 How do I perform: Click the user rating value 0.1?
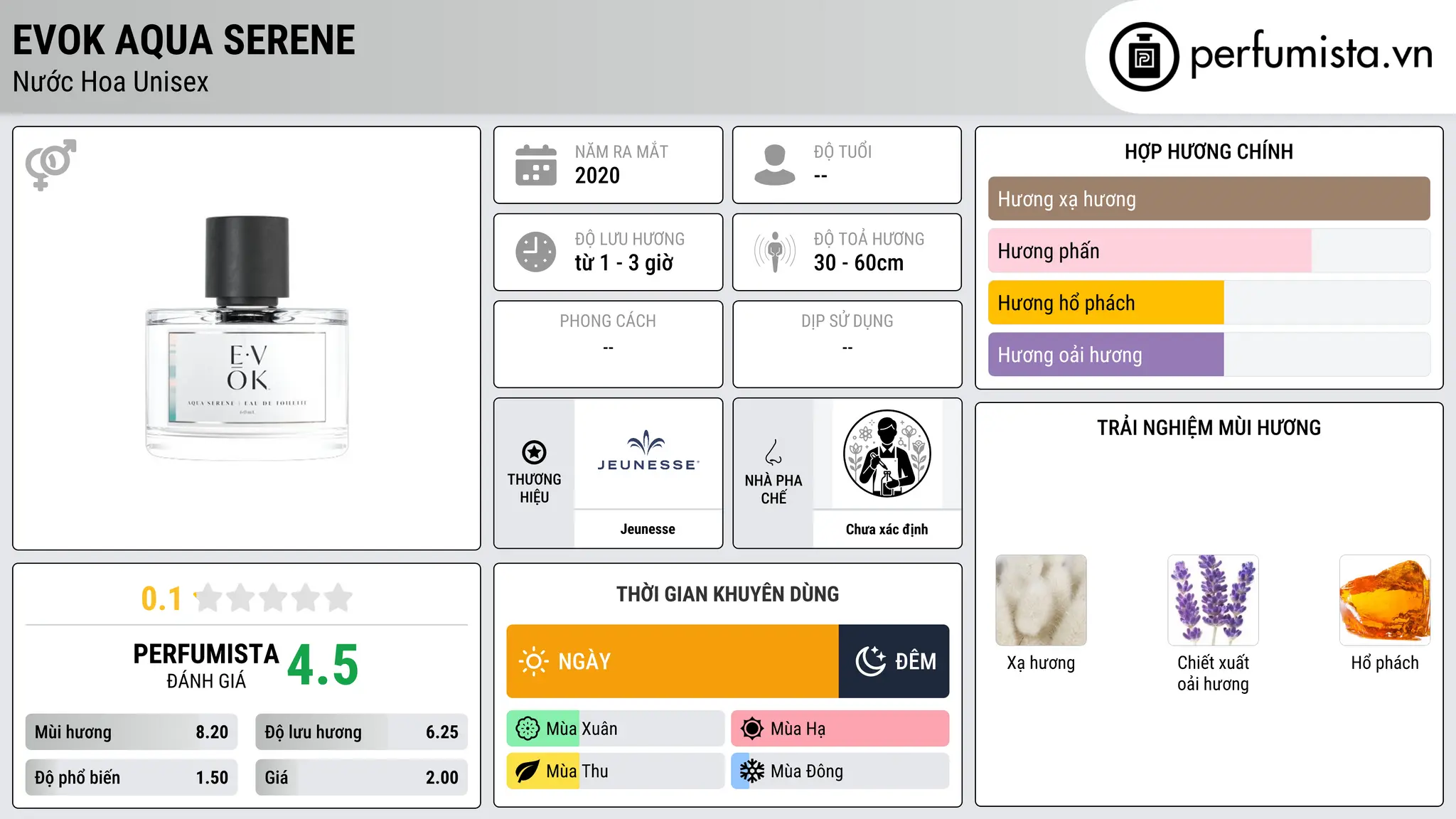161,599
